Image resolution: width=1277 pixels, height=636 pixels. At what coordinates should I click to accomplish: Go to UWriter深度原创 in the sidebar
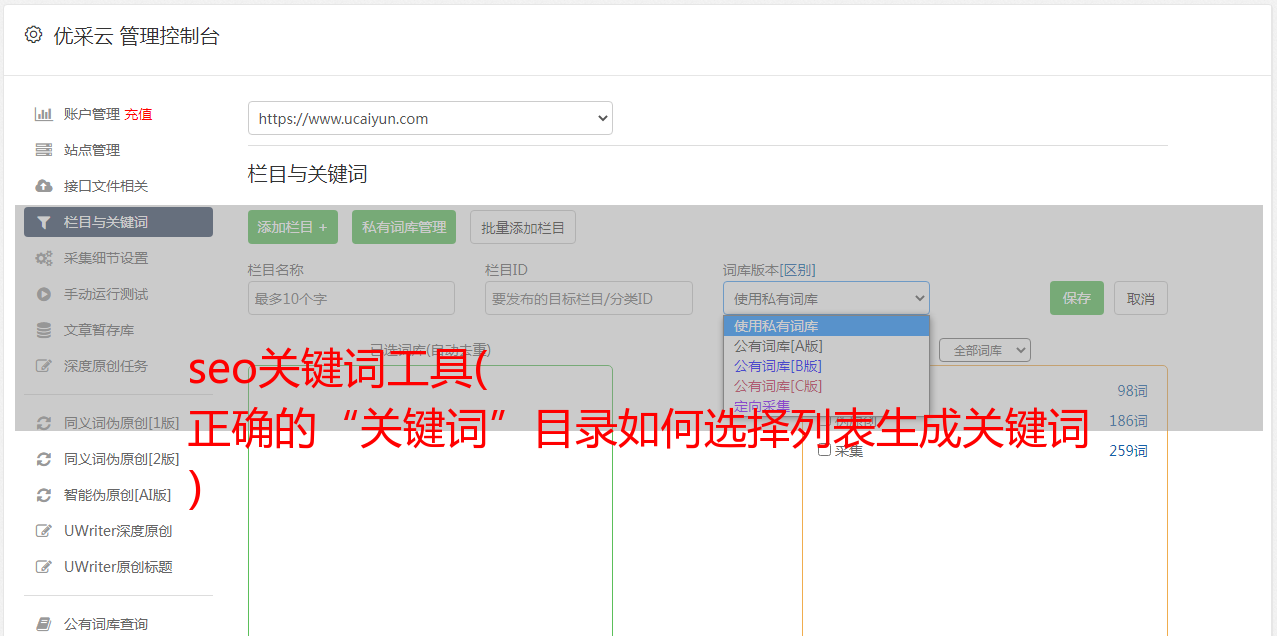118,531
